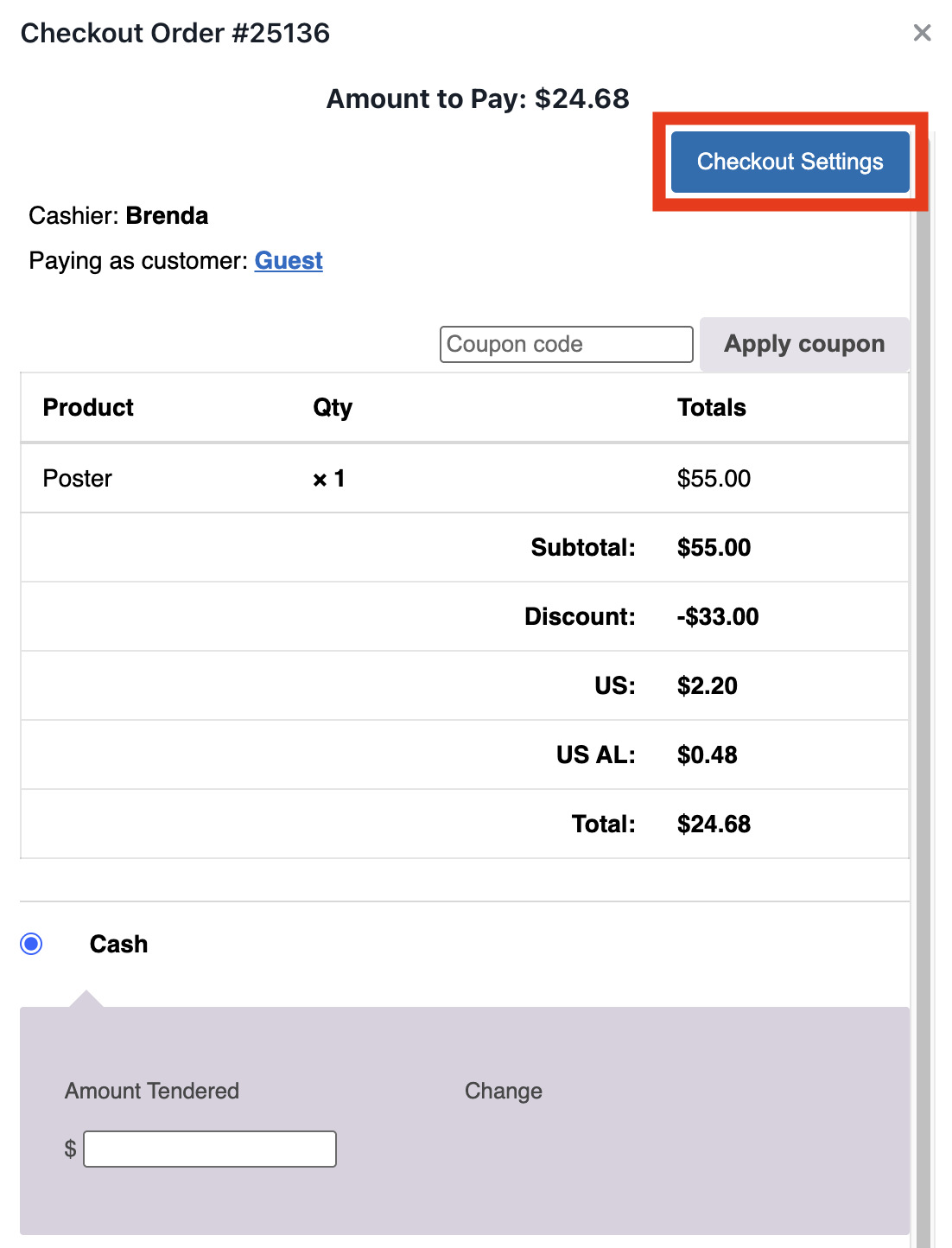This screenshot has height=1248, width=952.
Task: Click the Guest customer link
Action: tap(289, 261)
